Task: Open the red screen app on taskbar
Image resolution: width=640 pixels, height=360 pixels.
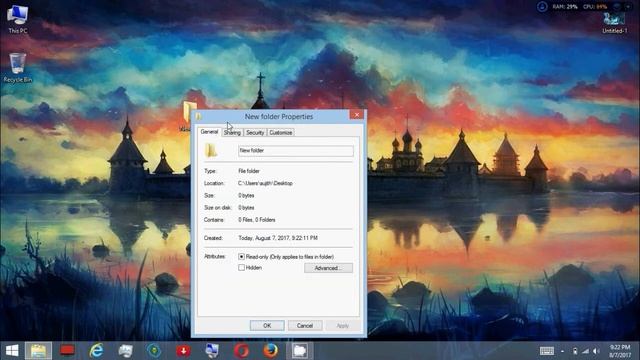Action: pos(68,351)
